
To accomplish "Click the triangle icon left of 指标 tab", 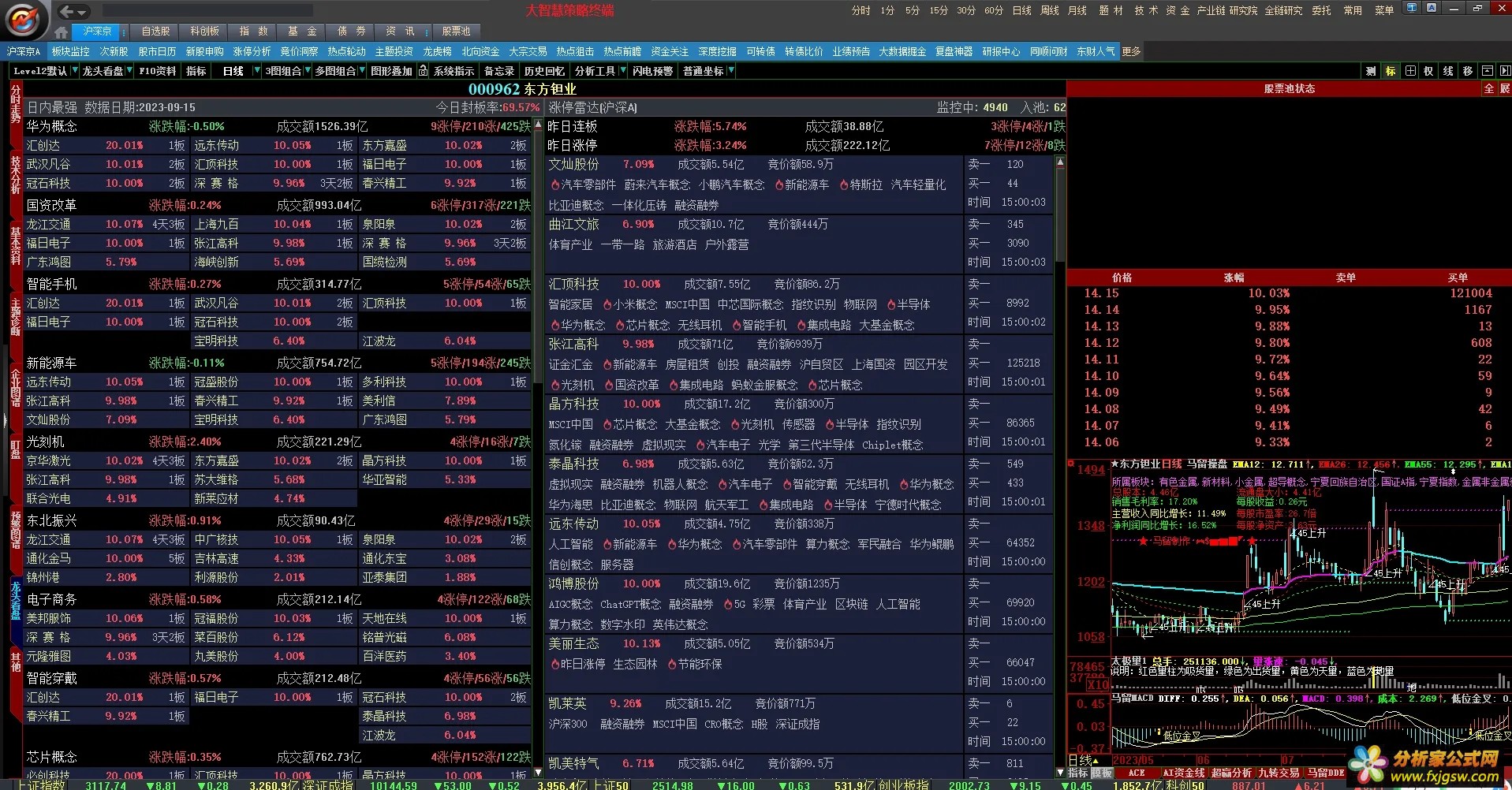I will [x=1059, y=773].
